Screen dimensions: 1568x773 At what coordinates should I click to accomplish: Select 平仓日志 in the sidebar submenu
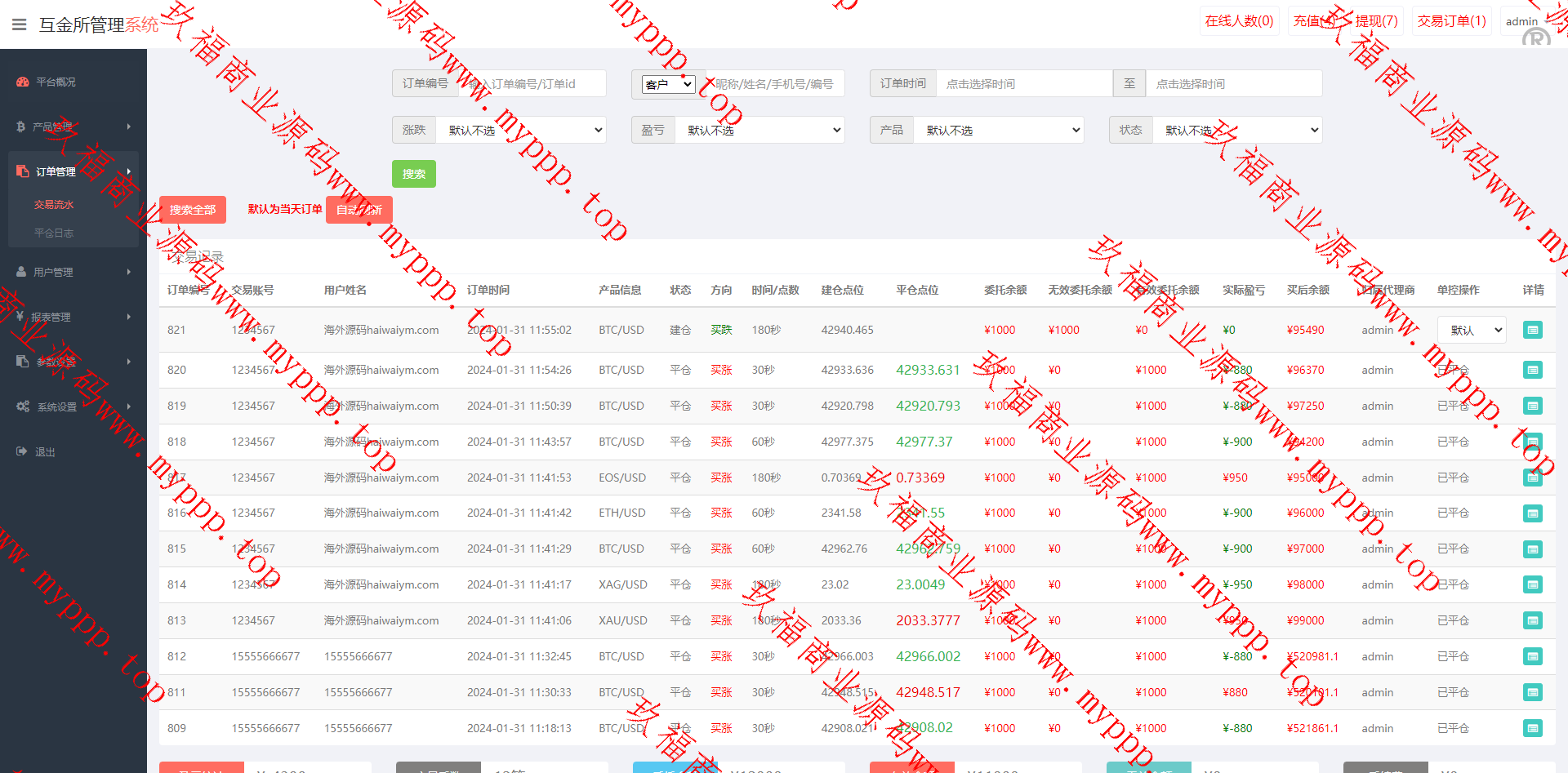tap(54, 233)
